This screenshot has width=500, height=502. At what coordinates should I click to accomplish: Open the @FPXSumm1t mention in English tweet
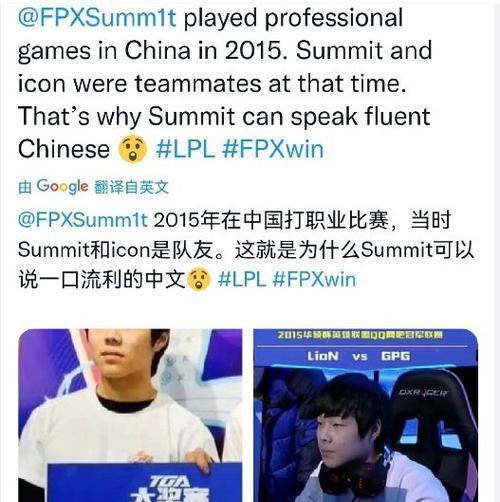pyautogui.click(x=97, y=18)
